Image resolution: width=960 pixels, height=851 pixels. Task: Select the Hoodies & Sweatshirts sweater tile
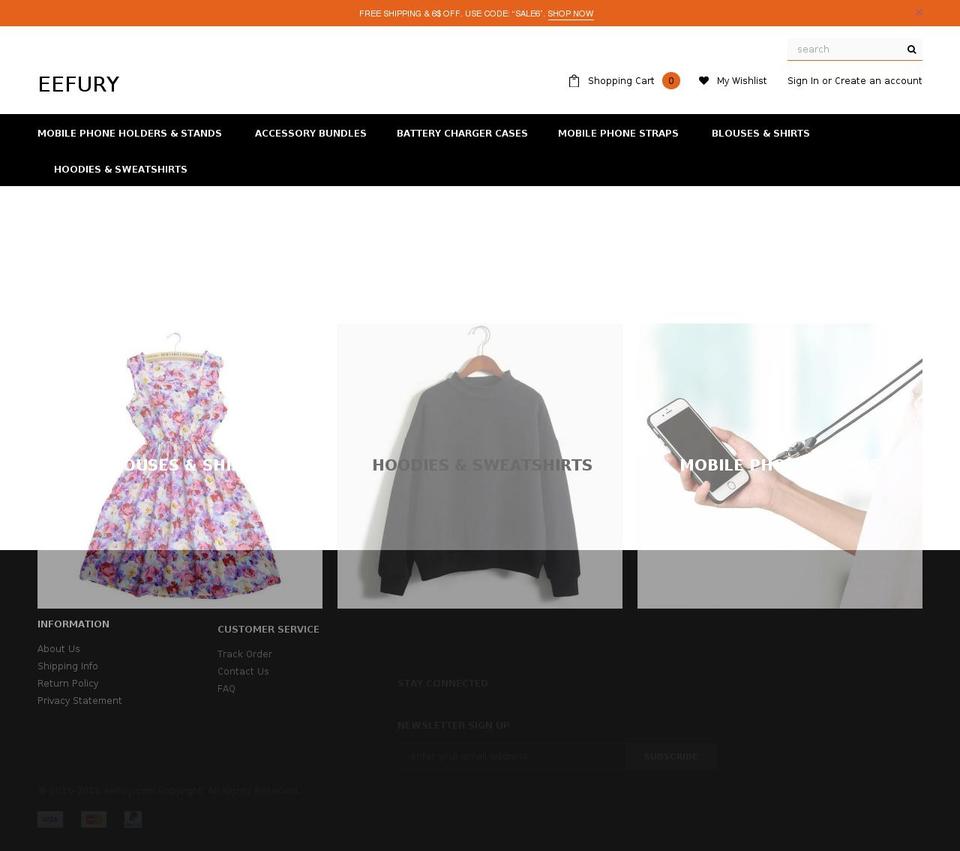click(480, 466)
